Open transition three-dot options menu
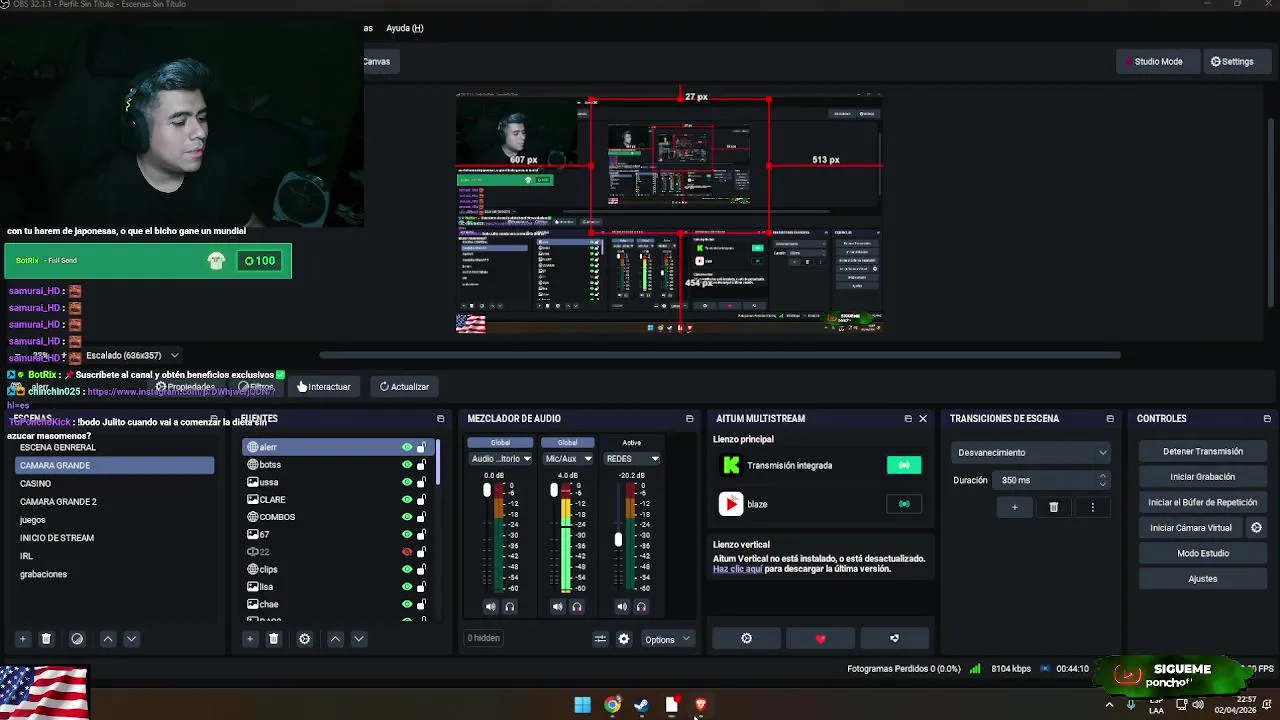This screenshot has width=1280, height=720. tap(1092, 507)
